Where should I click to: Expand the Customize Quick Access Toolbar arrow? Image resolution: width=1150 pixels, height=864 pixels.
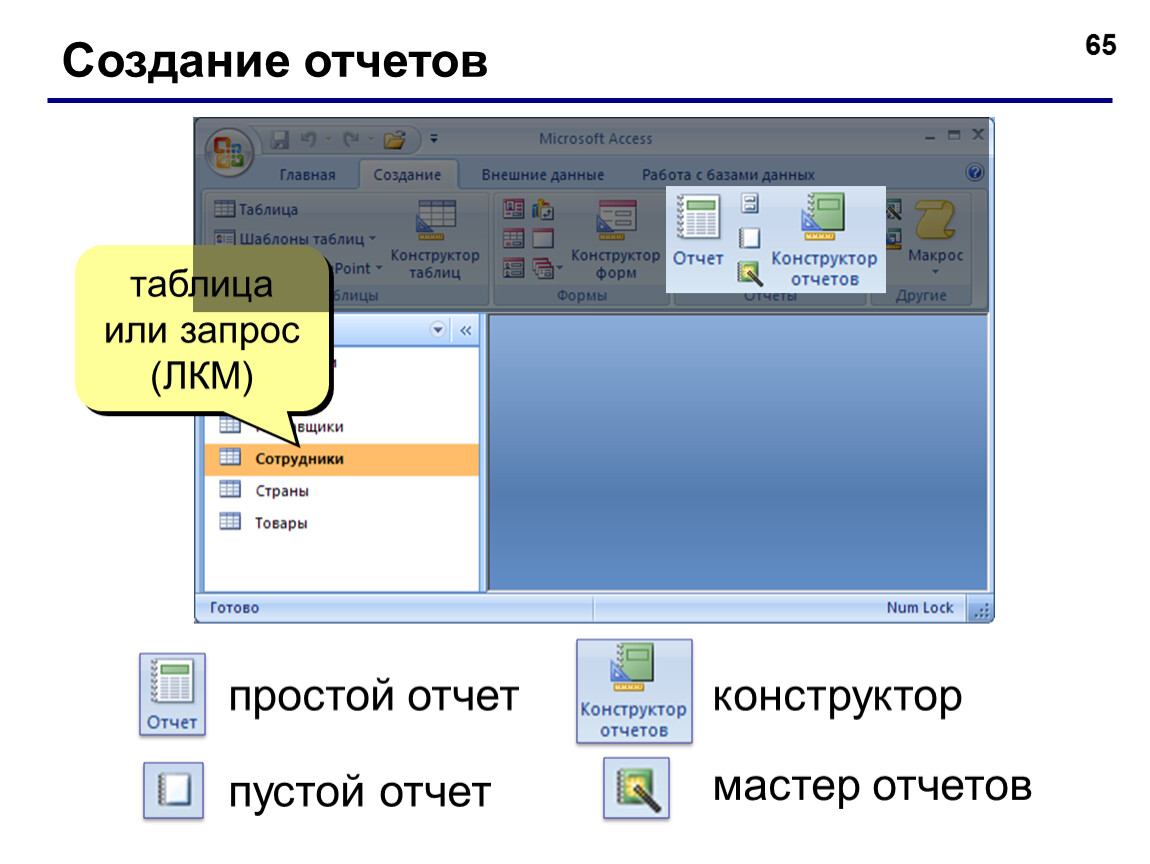[x=434, y=139]
